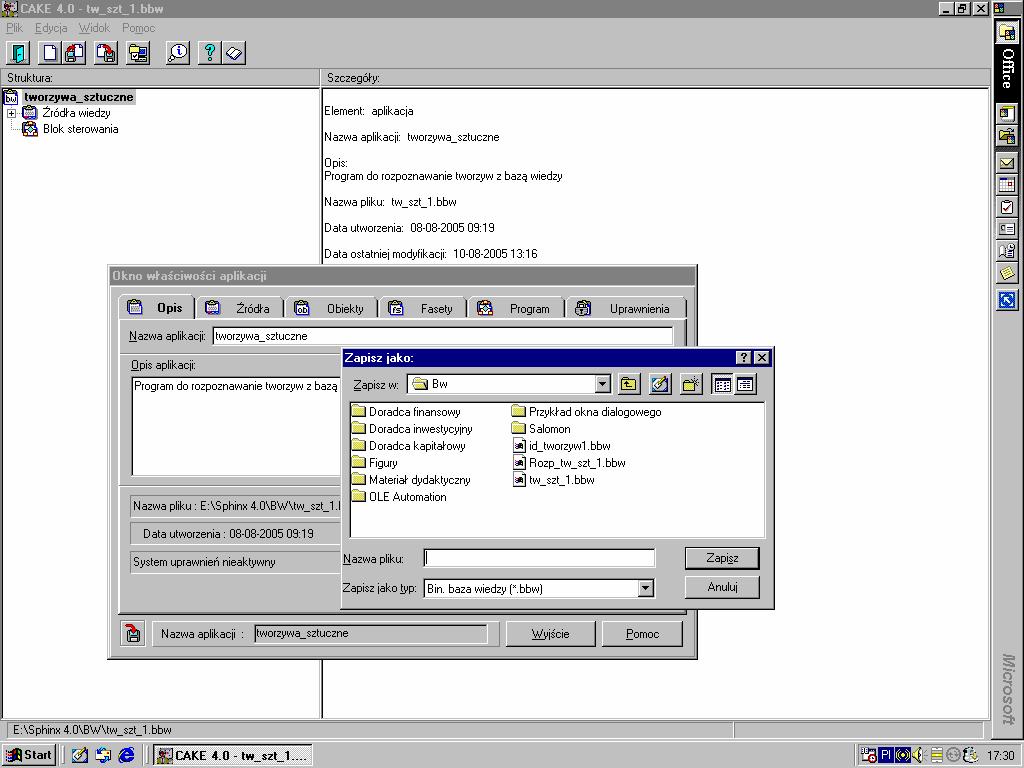
Task: Switch to the Program tab
Action: click(516, 308)
